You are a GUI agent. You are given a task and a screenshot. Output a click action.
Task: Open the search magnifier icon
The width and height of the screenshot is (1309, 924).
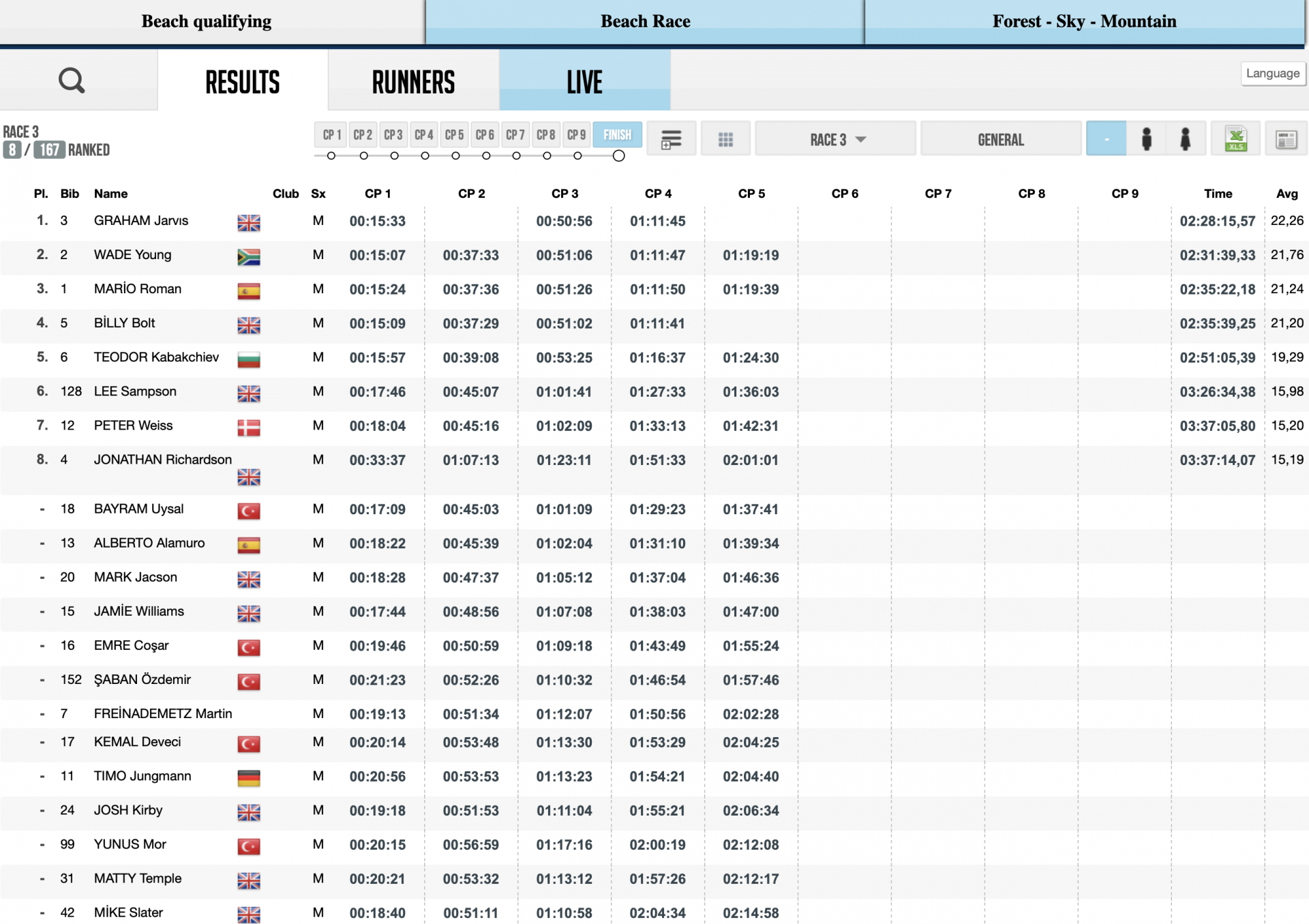pos(72,80)
